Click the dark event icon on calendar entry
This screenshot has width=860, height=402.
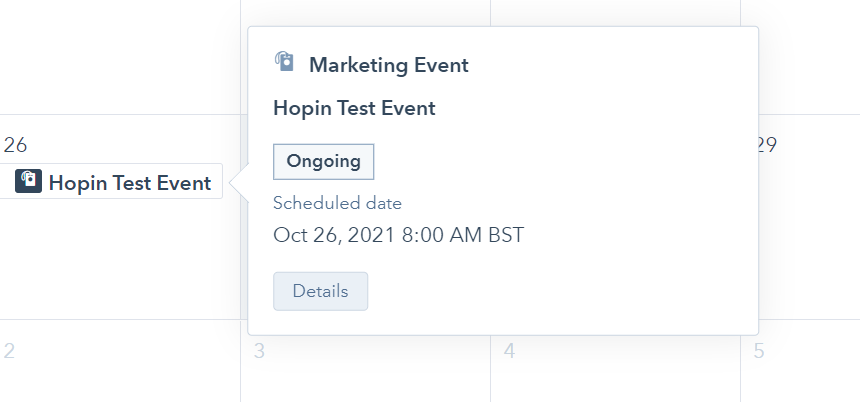(x=29, y=181)
